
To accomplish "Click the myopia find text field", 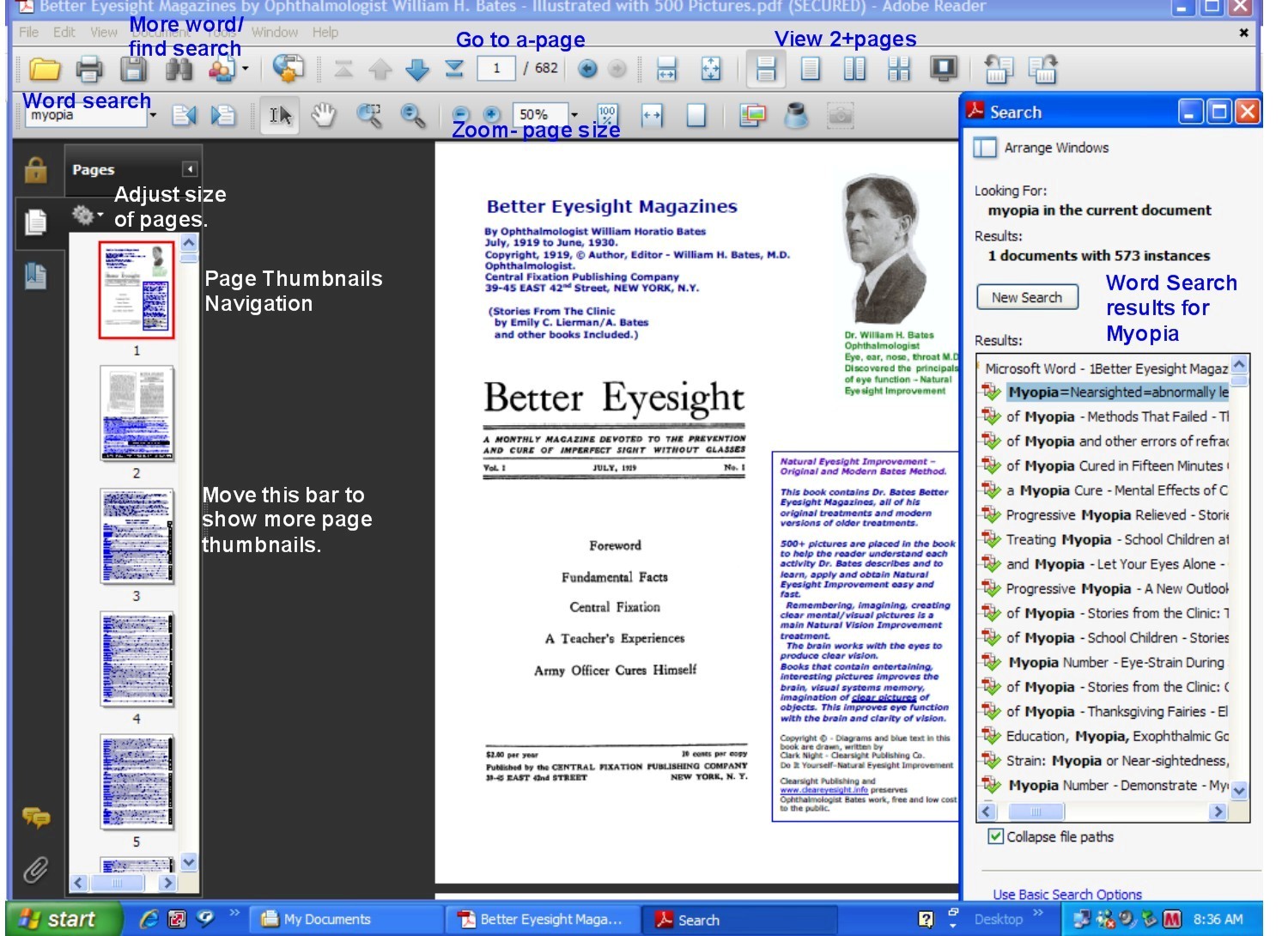I will point(86,115).
